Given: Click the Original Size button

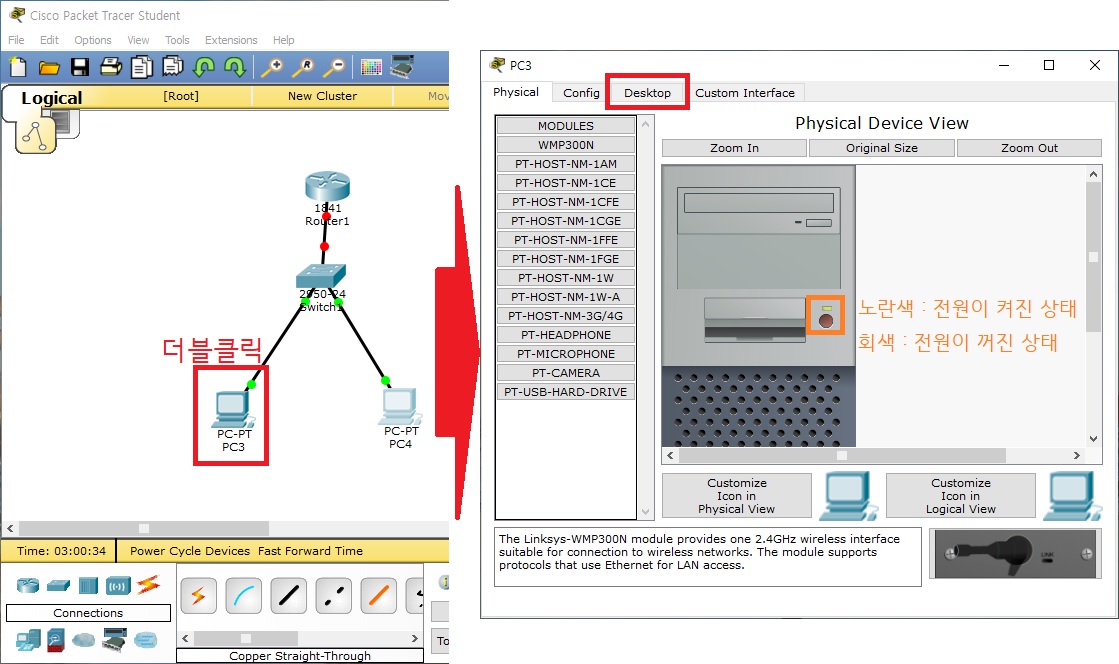Looking at the screenshot, I should coord(882,148).
